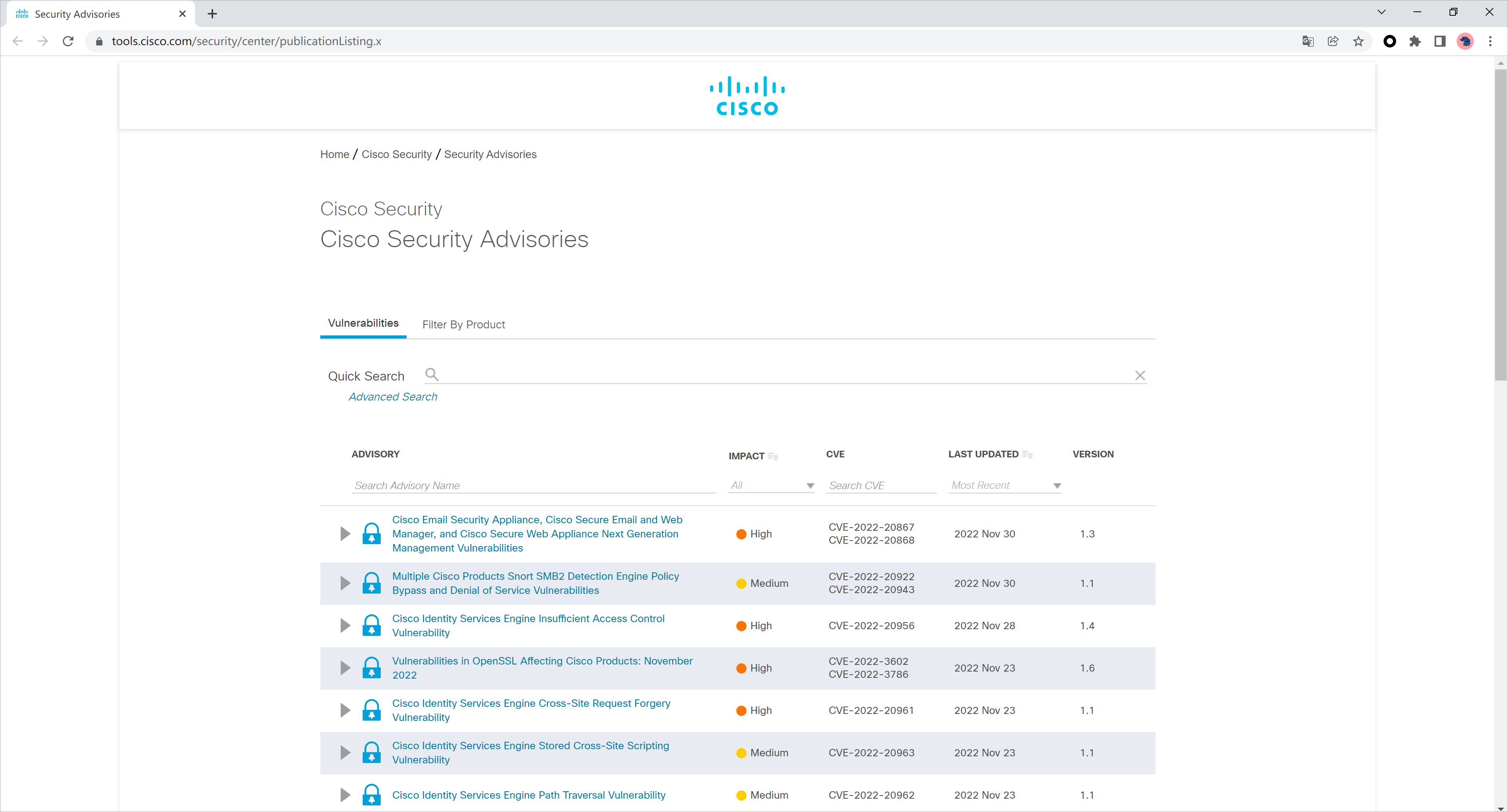The height and width of the screenshot is (812, 1508).
Task: Reload the page with the refresh icon
Action: click(x=68, y=41)
